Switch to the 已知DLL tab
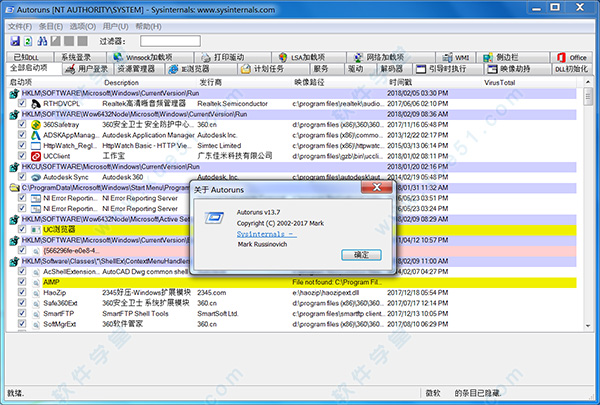This screenshot has width=600, height=405. click(x=29, y=57)
